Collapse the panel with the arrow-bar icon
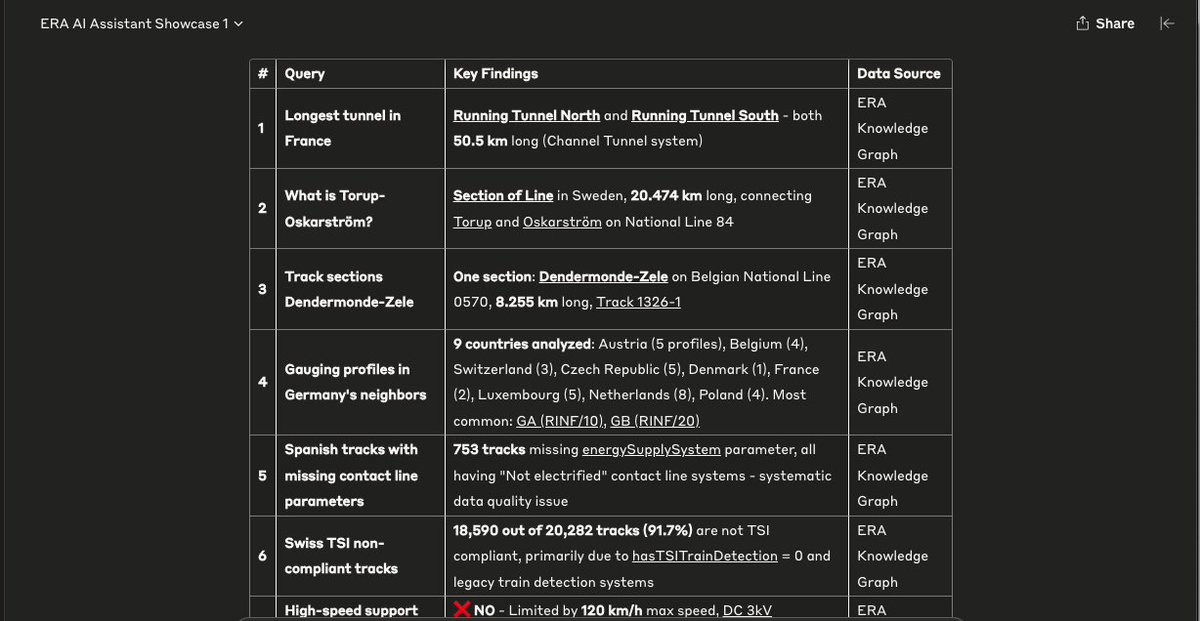This screenshot has width=1200, height=621. pyautogui.click(x=1166, y=23)
